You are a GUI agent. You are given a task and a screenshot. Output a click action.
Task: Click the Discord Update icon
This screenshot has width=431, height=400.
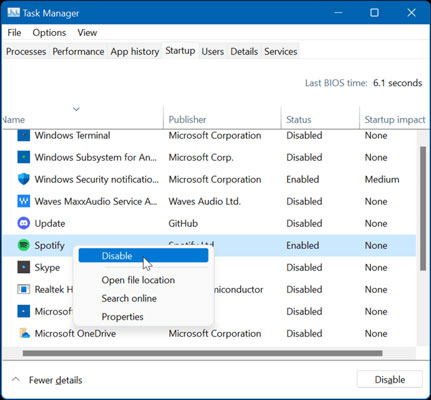[24, 223]
